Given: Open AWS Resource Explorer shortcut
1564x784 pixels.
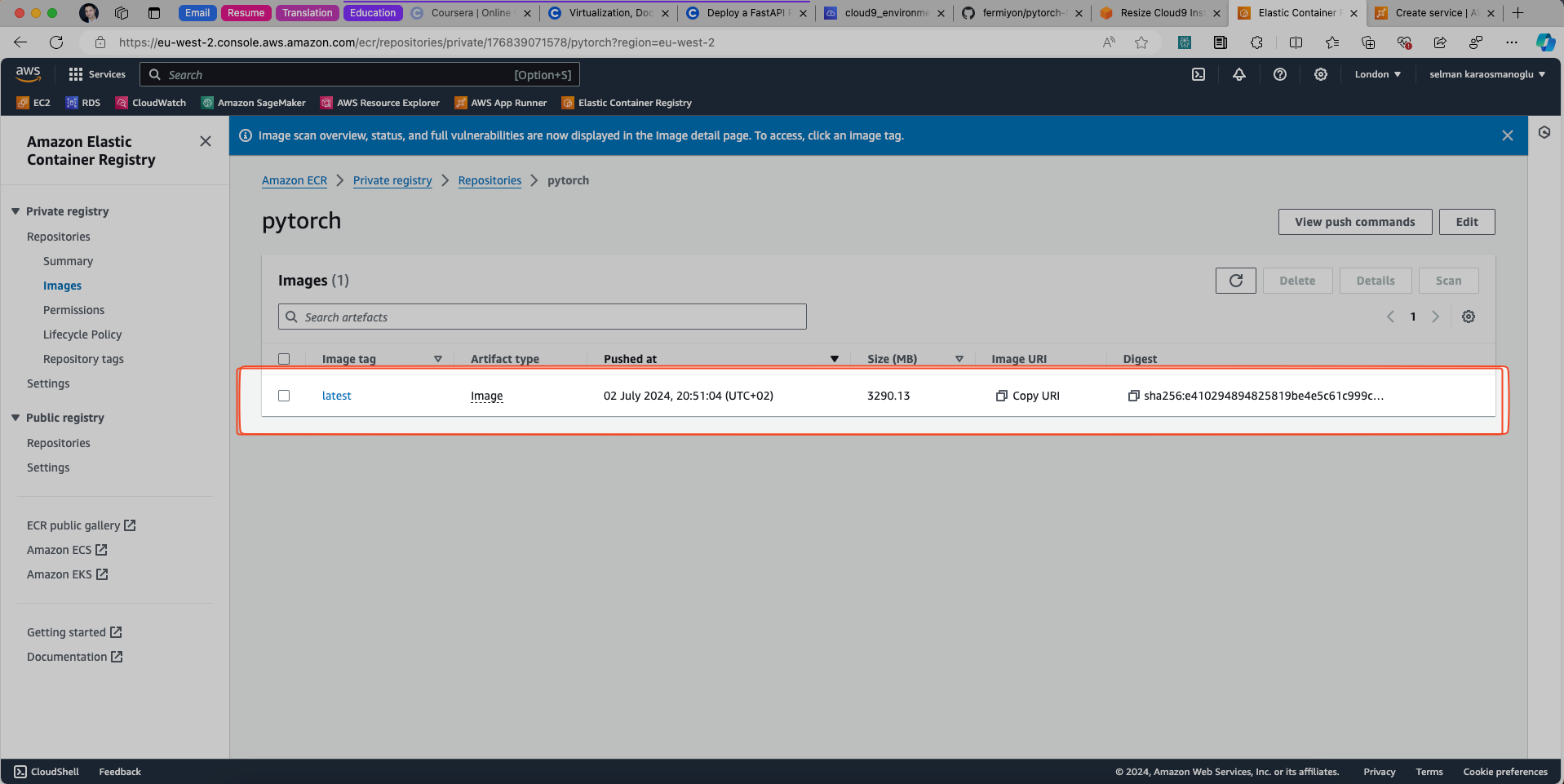Looking at the screenshot, I should [380, 103].
